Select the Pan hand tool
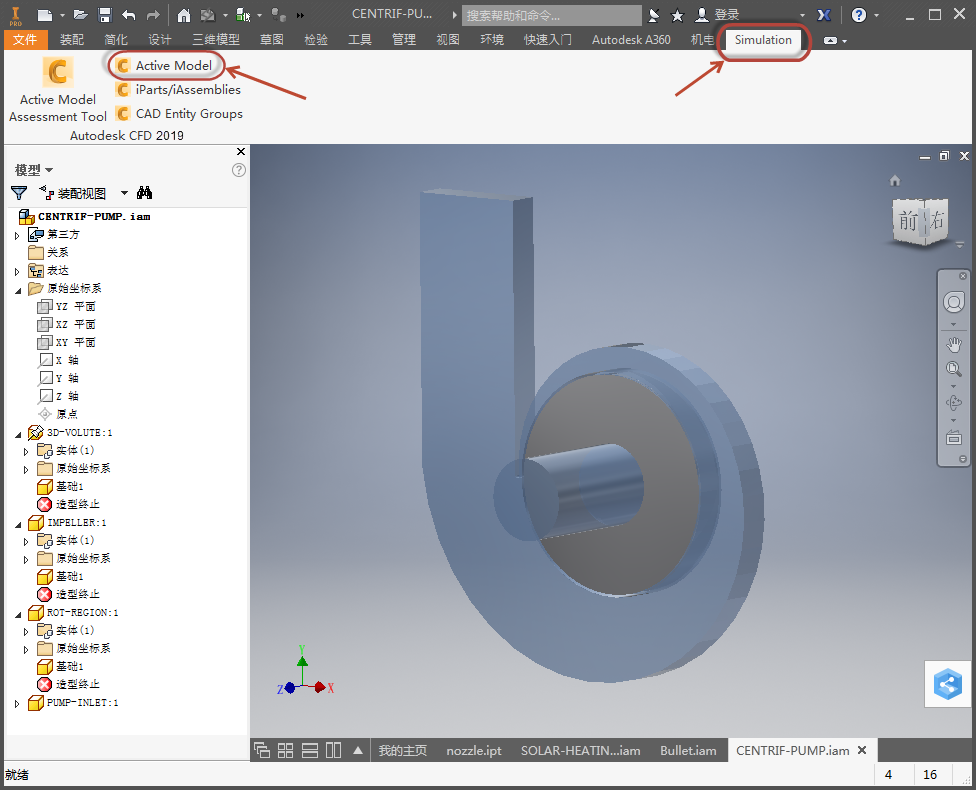This screenshot has height=790, width=976. (954, 344)
